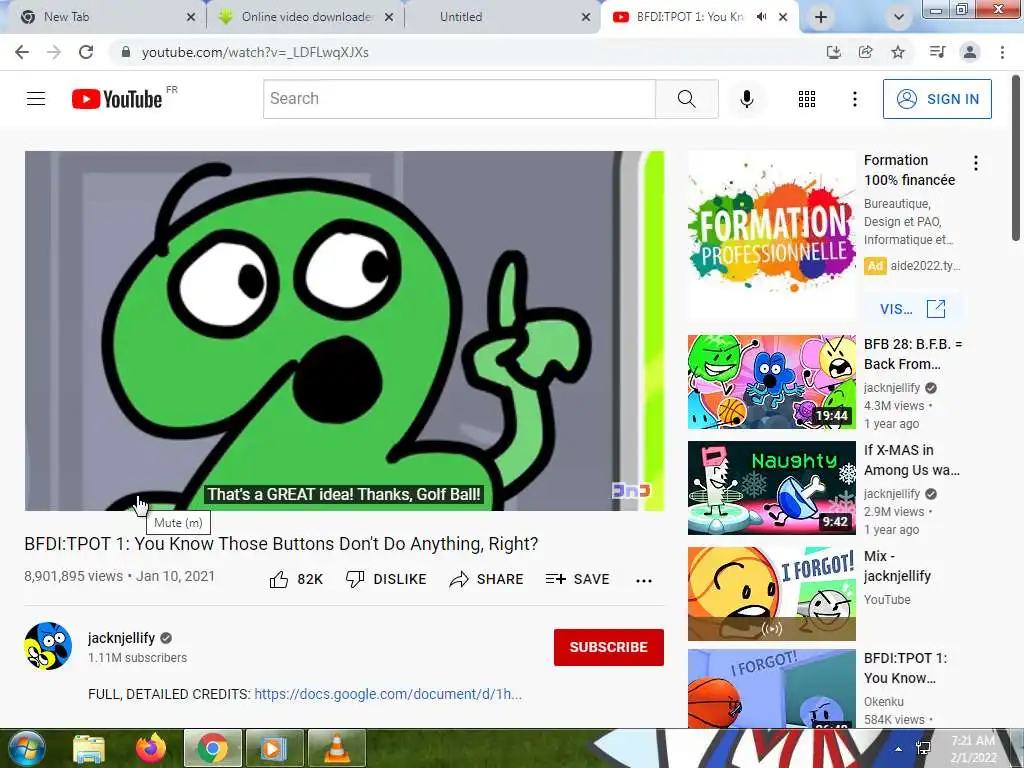This screenshot has width=1024, height=768.
Task: Open the Formation Professionnelle ad thumbnail
Action: coord(771,235)
